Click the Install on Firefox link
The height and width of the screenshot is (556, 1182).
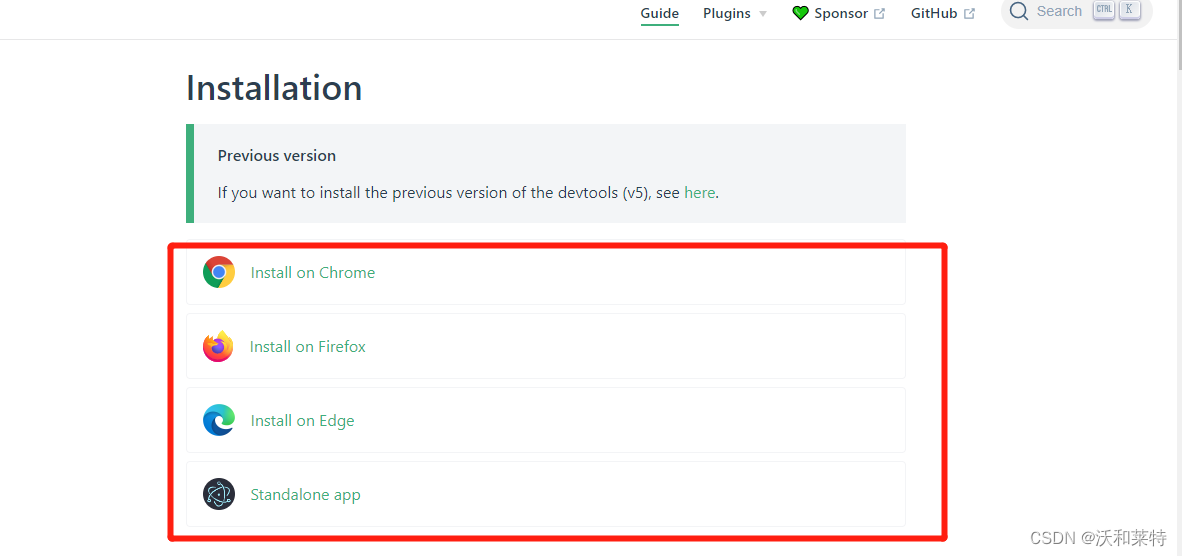(308, 347)
